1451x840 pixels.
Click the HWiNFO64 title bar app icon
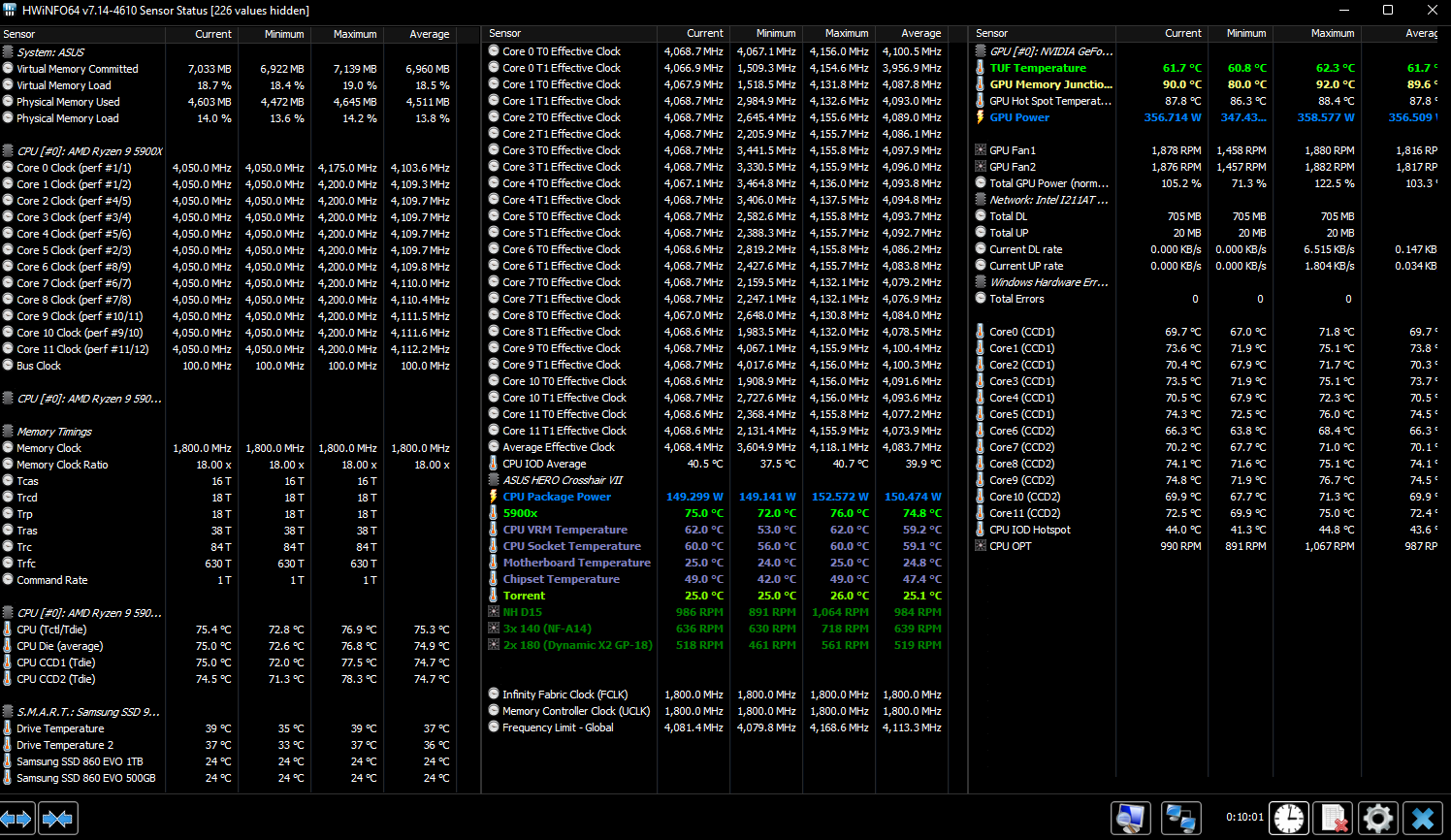10,10
